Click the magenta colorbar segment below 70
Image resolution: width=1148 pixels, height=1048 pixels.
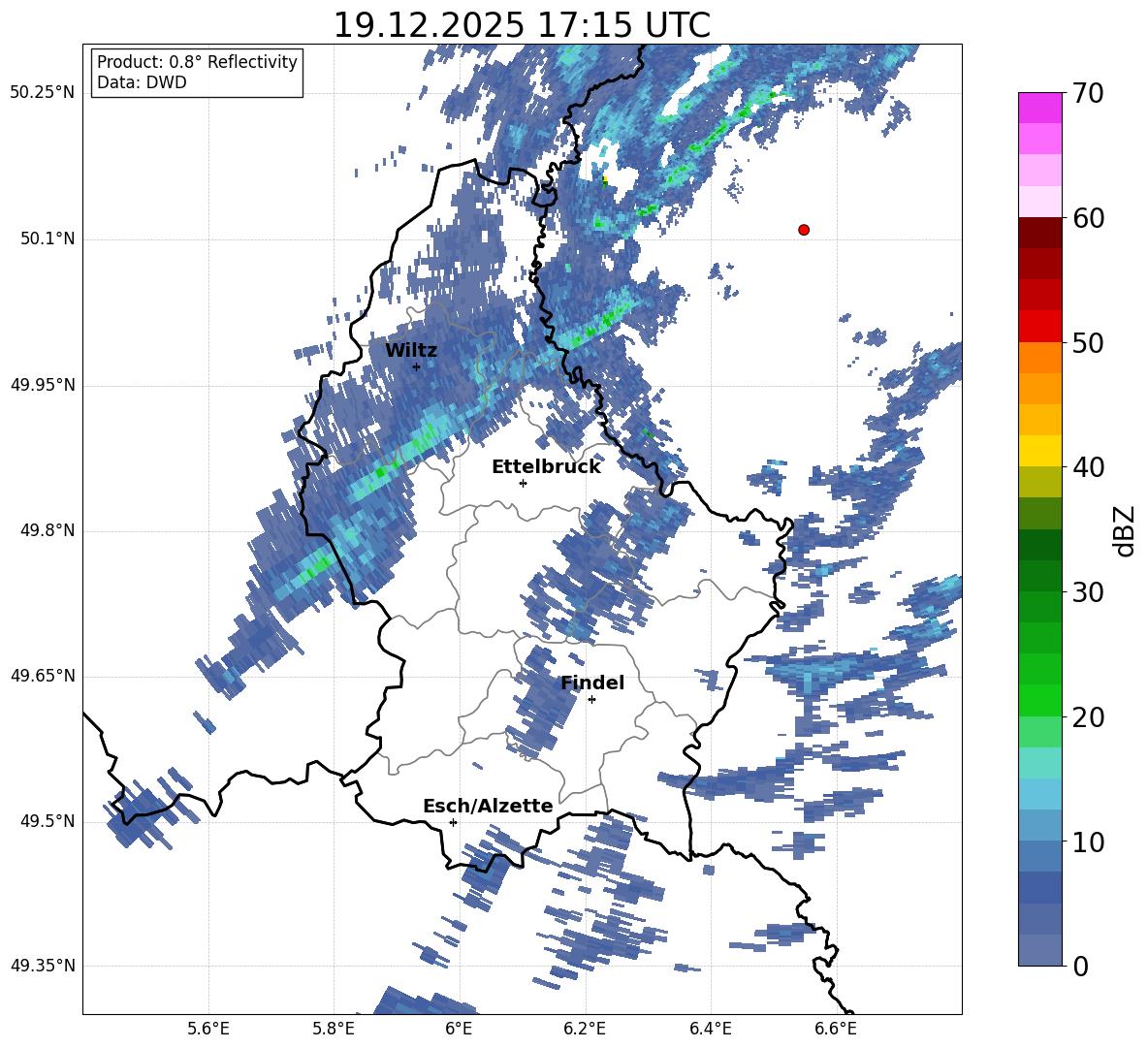tap(1039, 109)
